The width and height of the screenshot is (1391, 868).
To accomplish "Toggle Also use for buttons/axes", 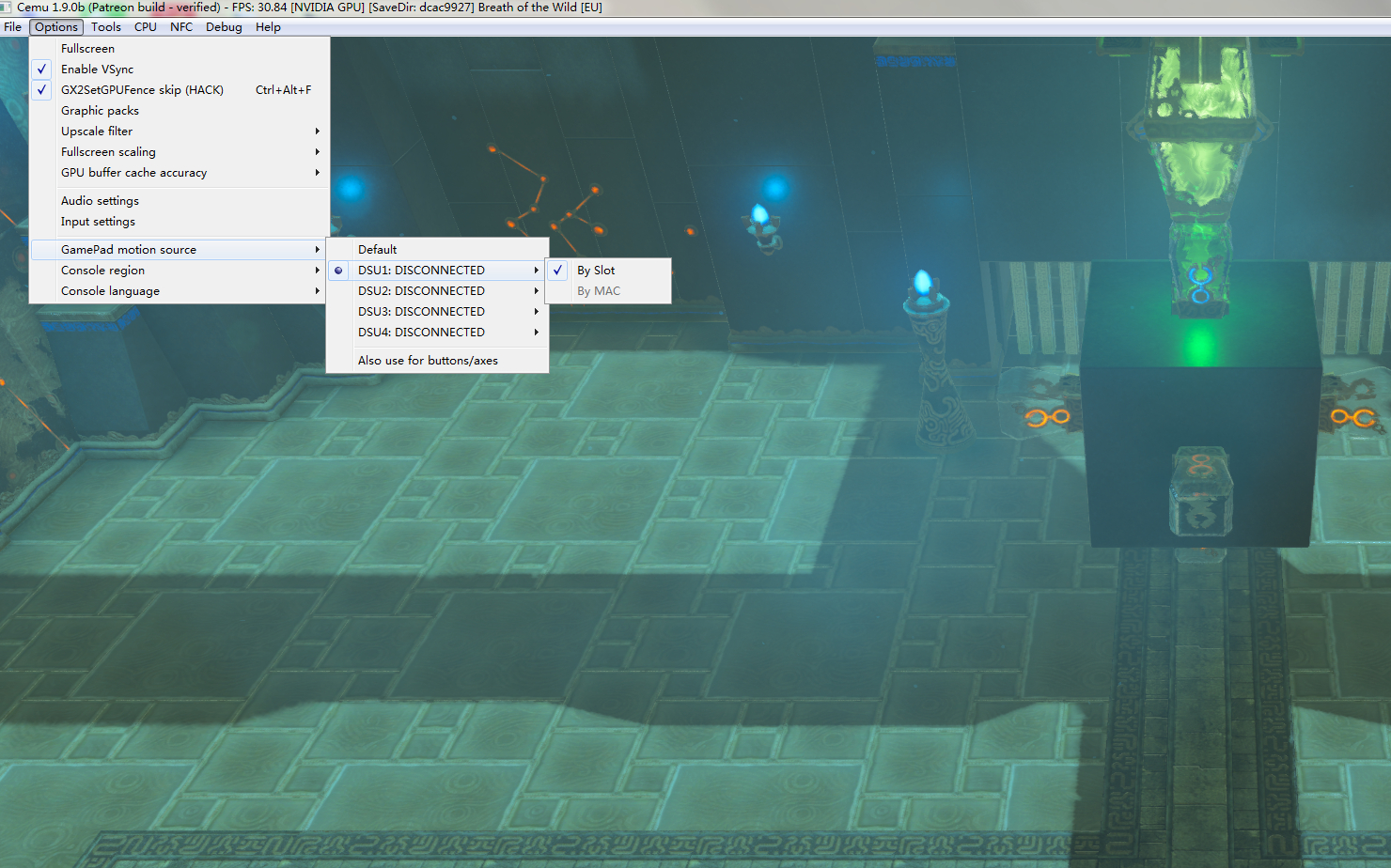I will pyautogui.click(x=437, y=361).
